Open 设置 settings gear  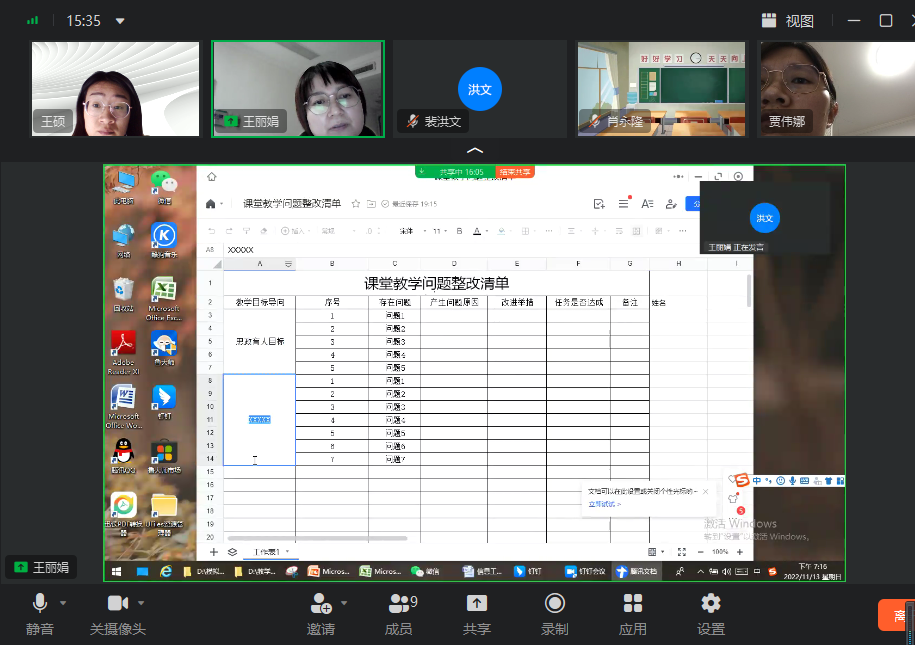click(711, 604)
